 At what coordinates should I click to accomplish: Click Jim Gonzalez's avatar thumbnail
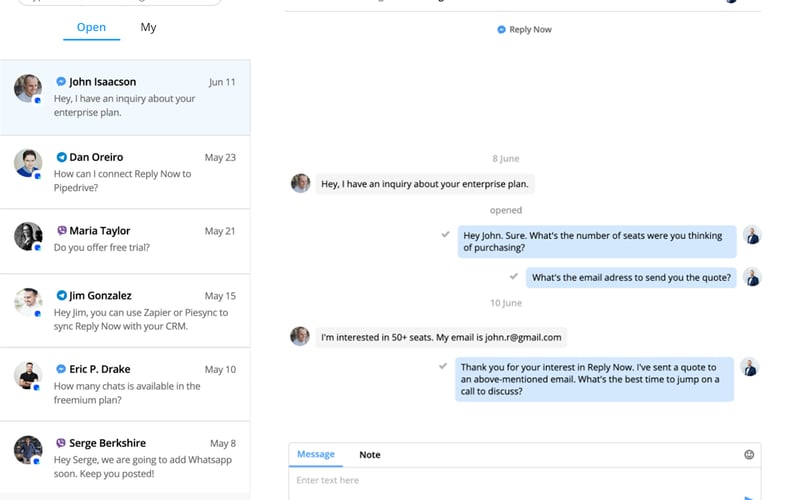click(27, 301)
